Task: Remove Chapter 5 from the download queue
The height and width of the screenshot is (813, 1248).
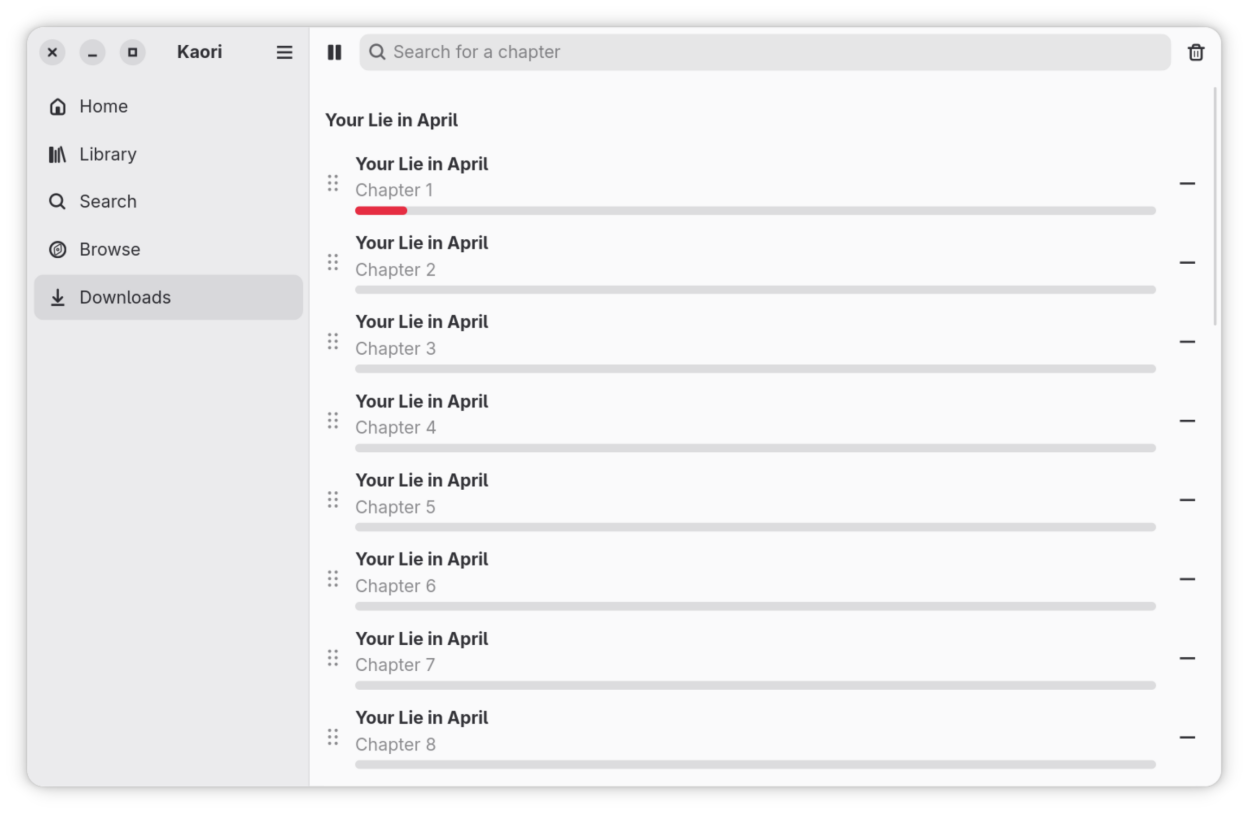Action: tap(1187, 500)
